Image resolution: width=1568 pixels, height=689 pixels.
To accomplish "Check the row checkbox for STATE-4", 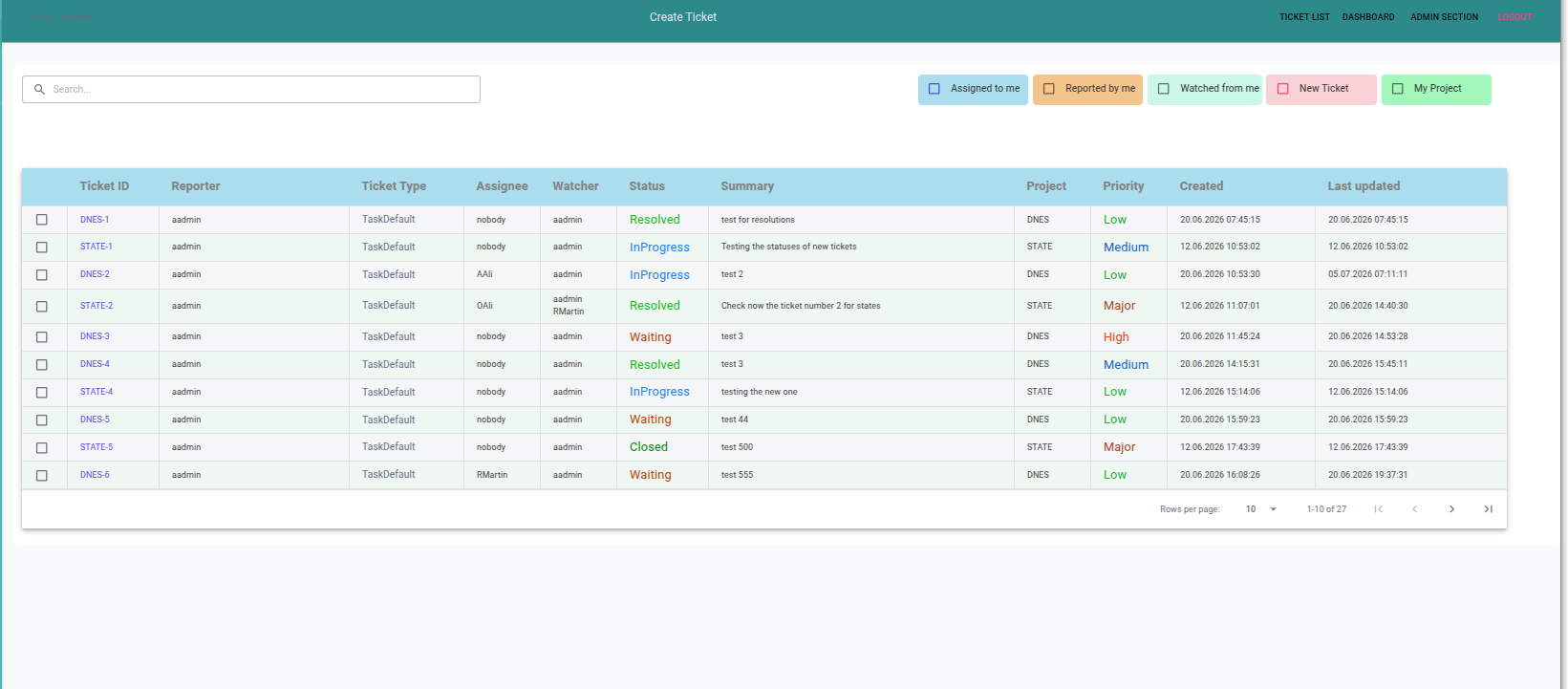I will point(42,393).
